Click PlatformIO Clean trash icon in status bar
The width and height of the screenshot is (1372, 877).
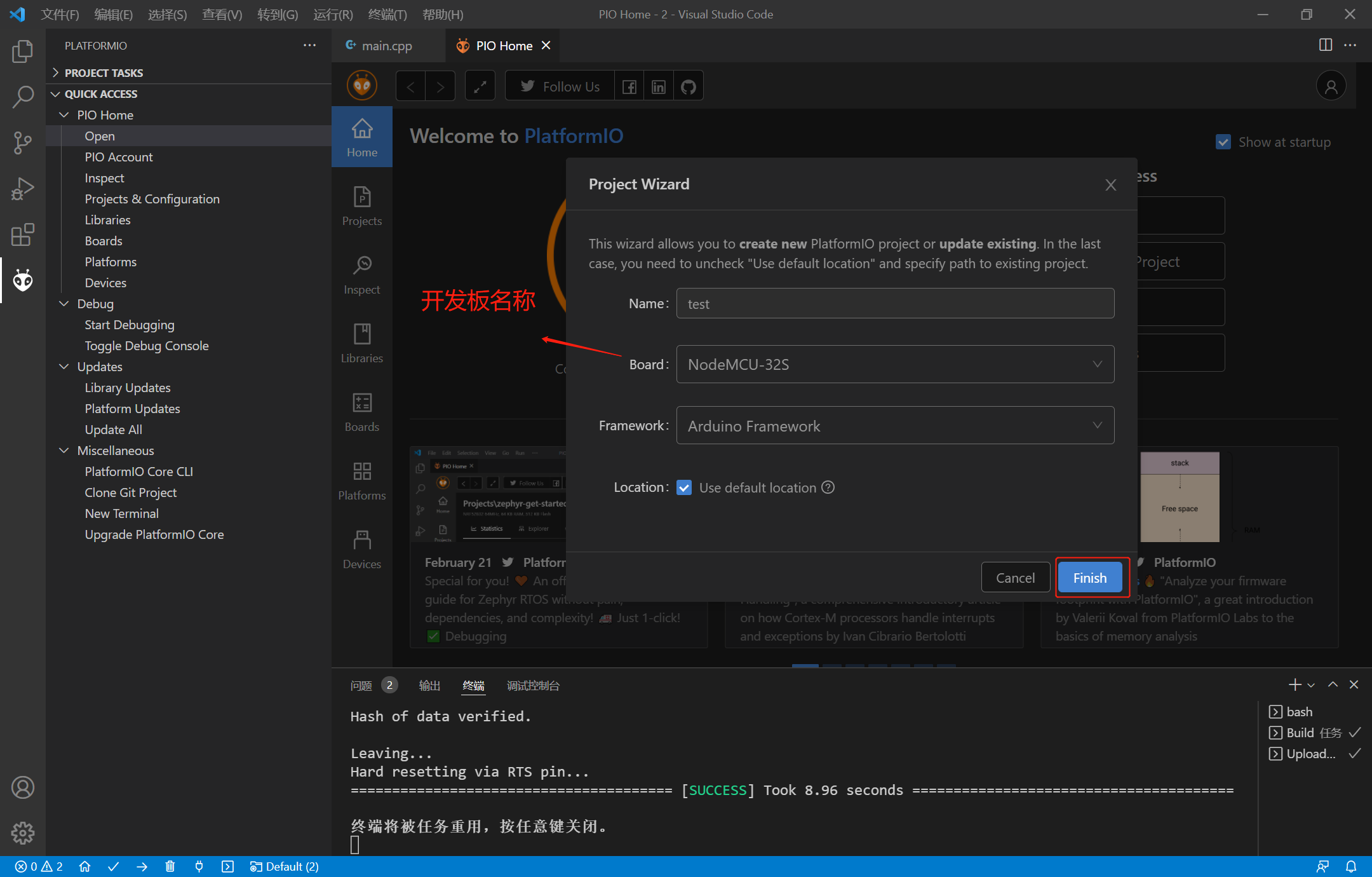coord(170,866)
